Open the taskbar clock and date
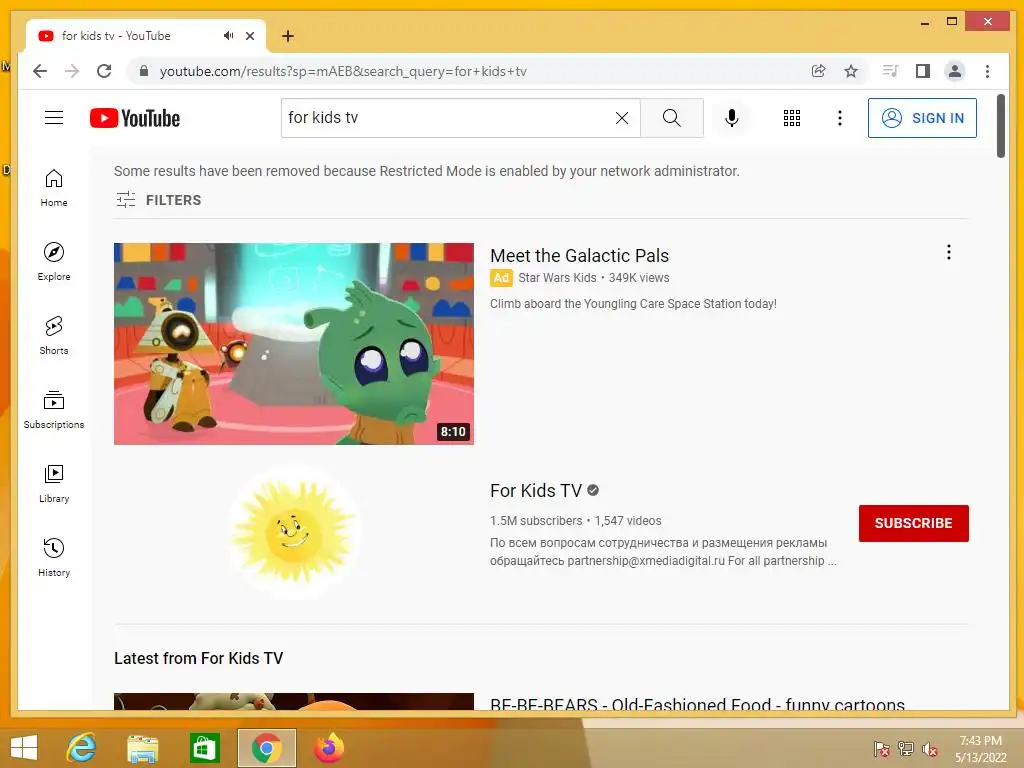Image resolution: width=1024 pixels, height=768 pixels. click(x=980, y=749)
